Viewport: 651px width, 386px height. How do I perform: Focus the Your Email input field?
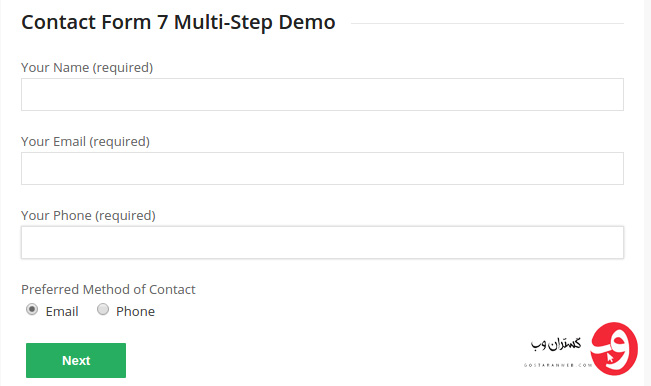point(322,169)
